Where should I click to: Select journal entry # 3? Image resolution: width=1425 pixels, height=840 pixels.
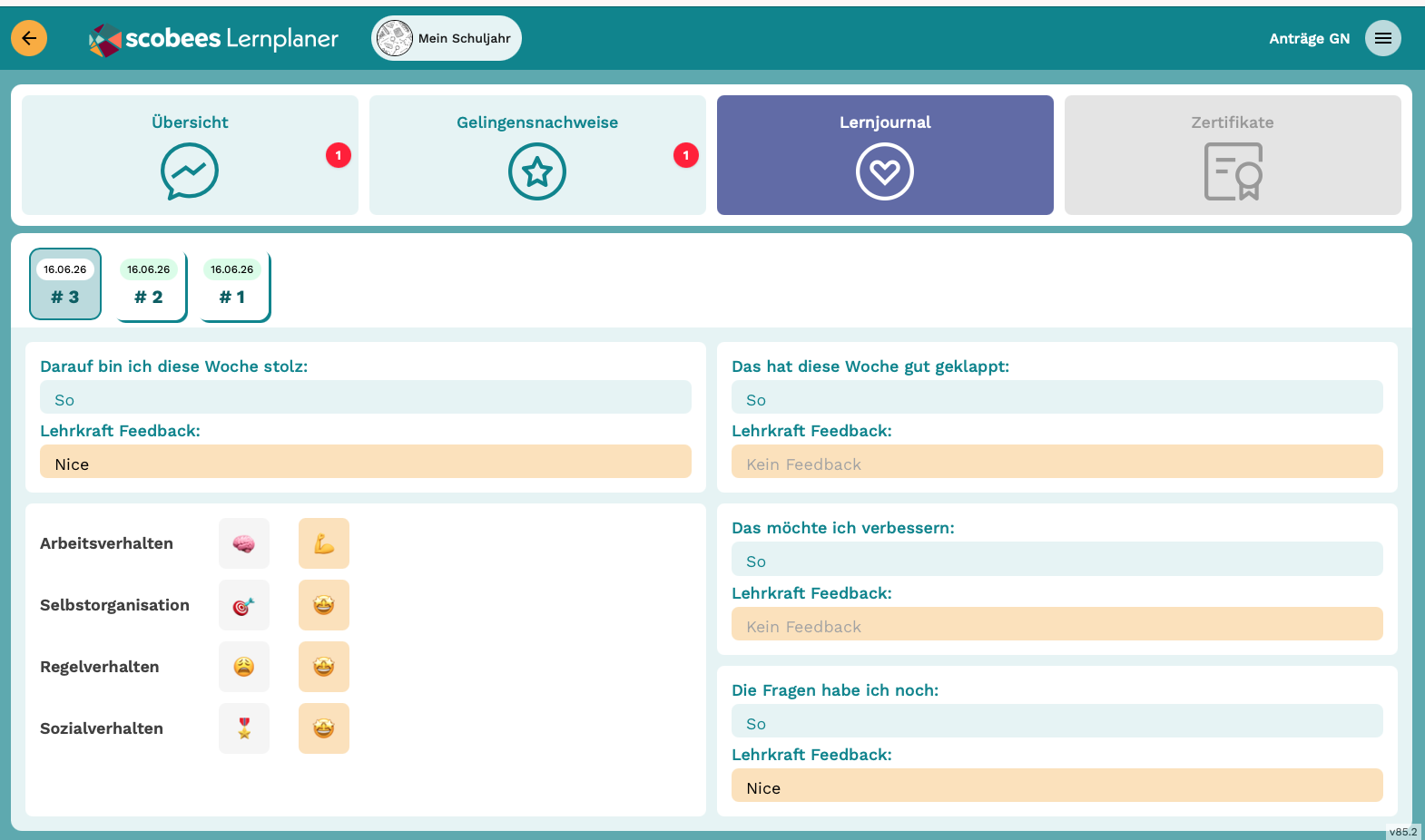(x=65, y=284)
